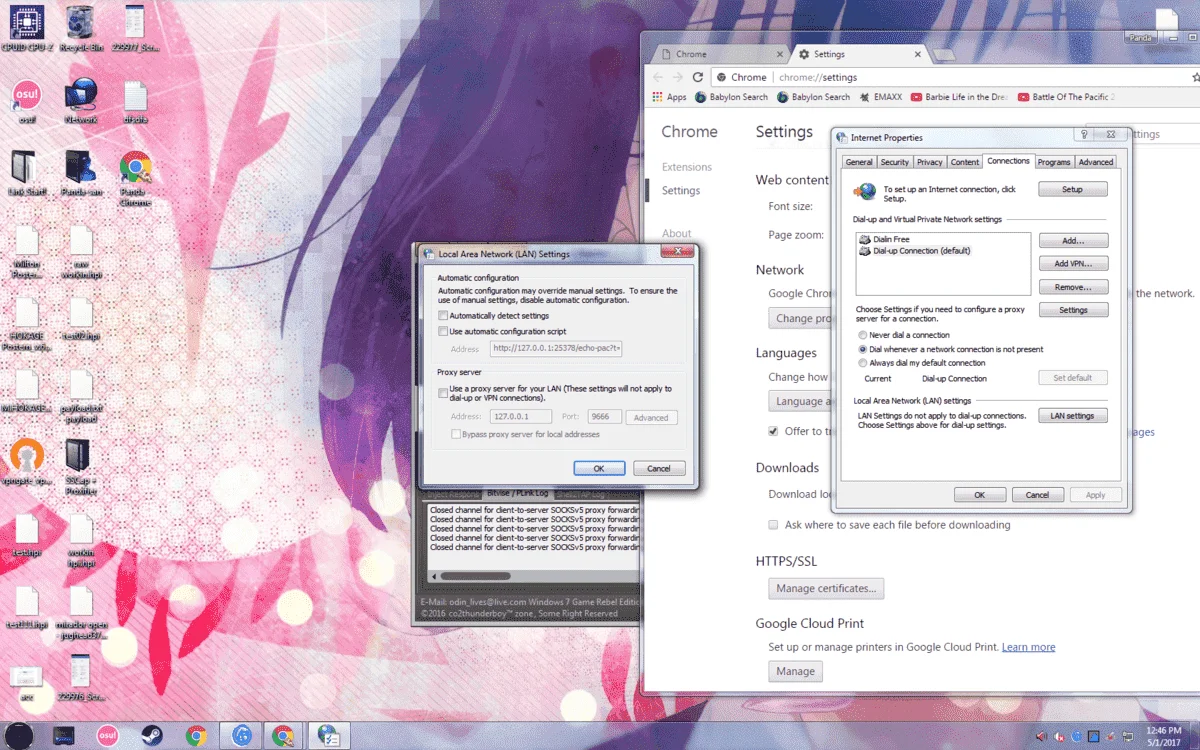Select Bitvise / PLink Log tab
Viewport: 1200px width, 750px height.
[517, 494]
